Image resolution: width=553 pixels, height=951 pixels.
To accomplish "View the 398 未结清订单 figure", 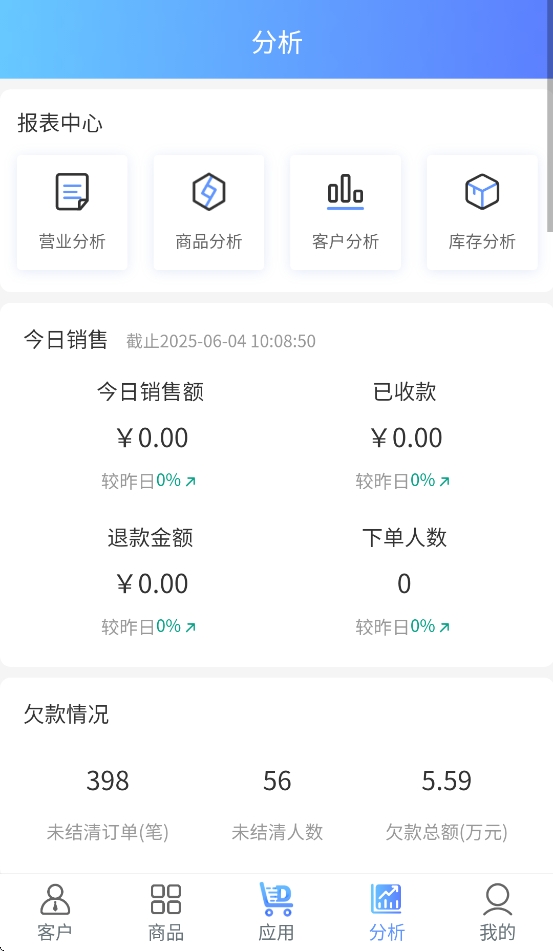I will tap(107, 781).
